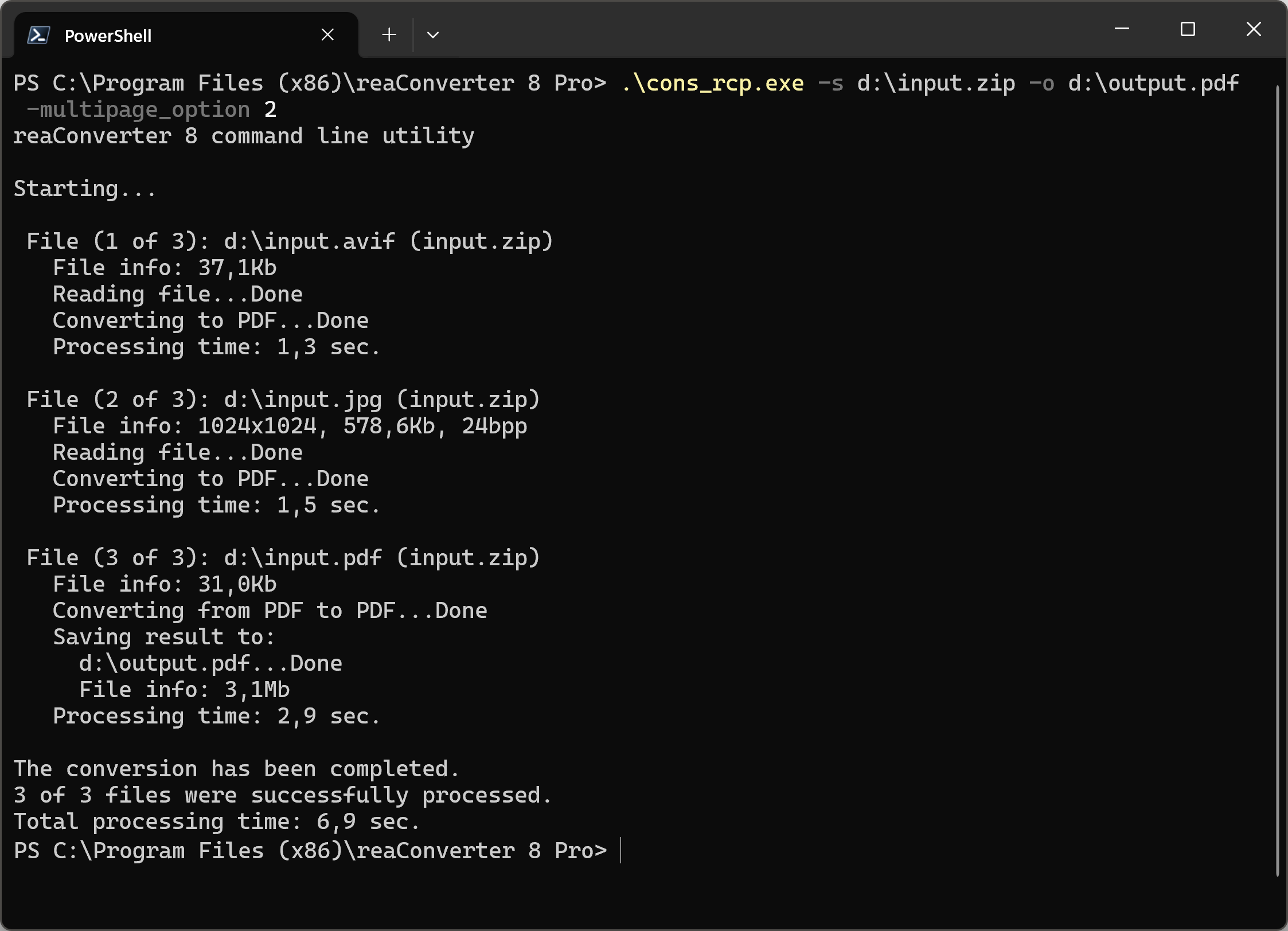Viewport: 1288px width, 931px height.
Task: Click the "File (1 of 3)" input.avif line
Action: click(x=290, y=242)
